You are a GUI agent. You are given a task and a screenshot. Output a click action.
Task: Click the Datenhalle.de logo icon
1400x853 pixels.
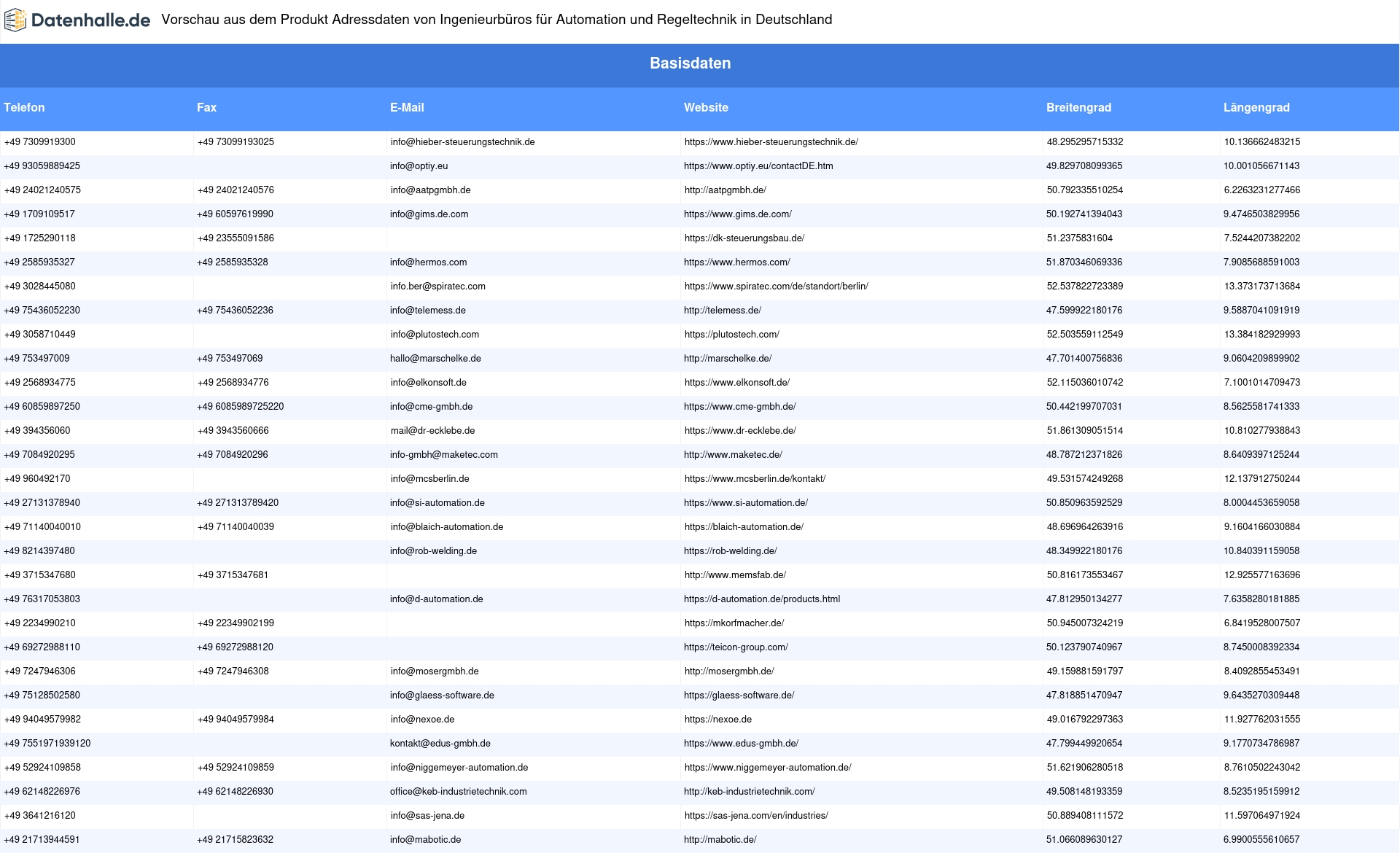pos(15,20)
